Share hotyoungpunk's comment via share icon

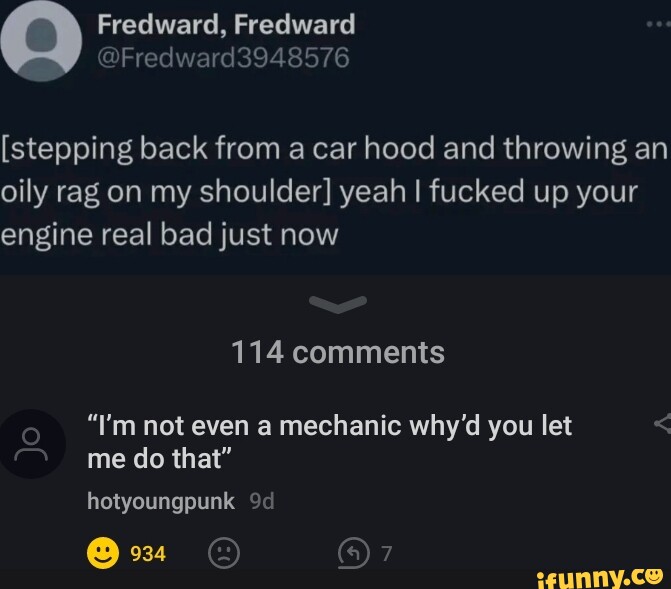point(663,423)
